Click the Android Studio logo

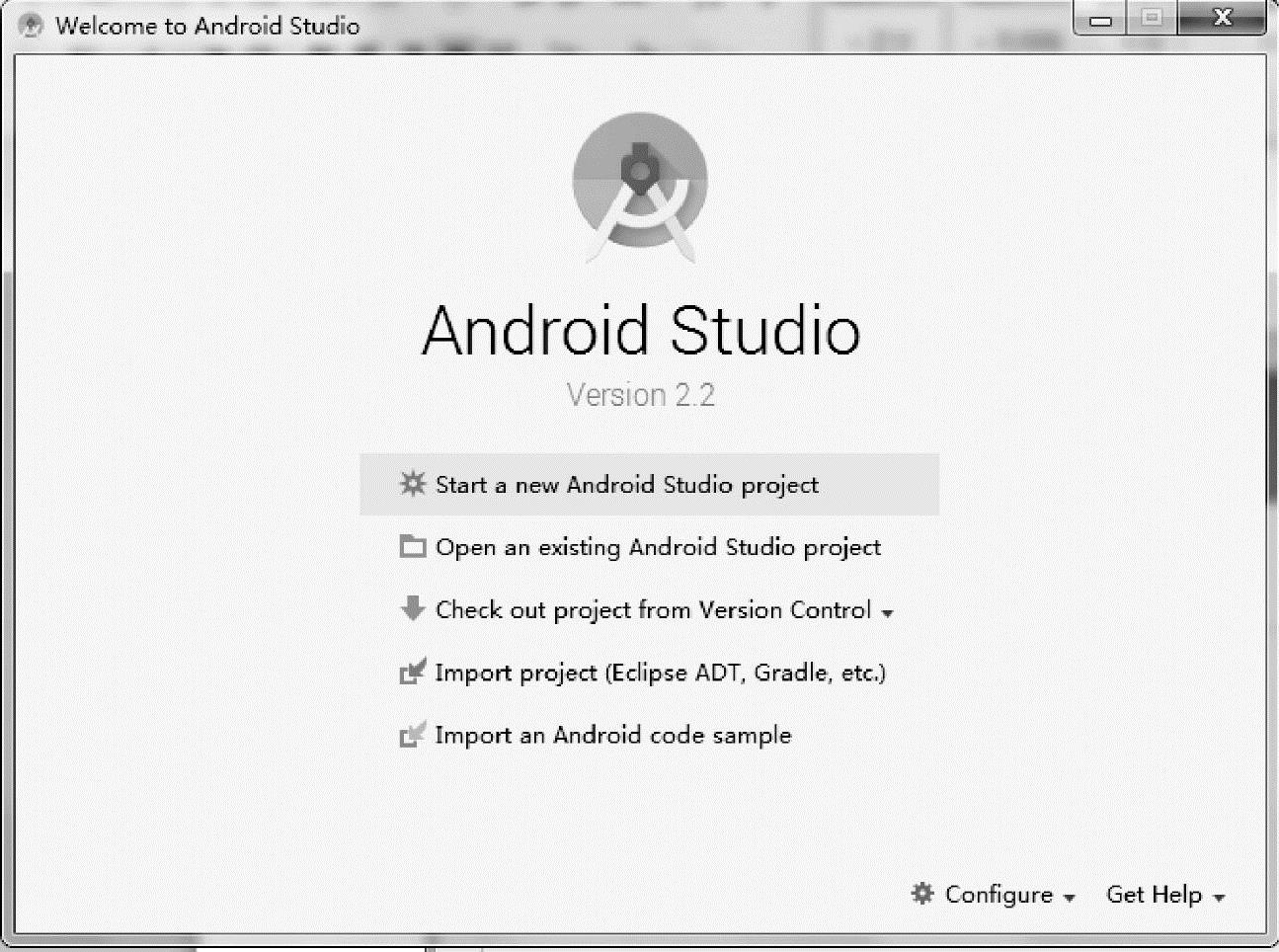(640, 188)
